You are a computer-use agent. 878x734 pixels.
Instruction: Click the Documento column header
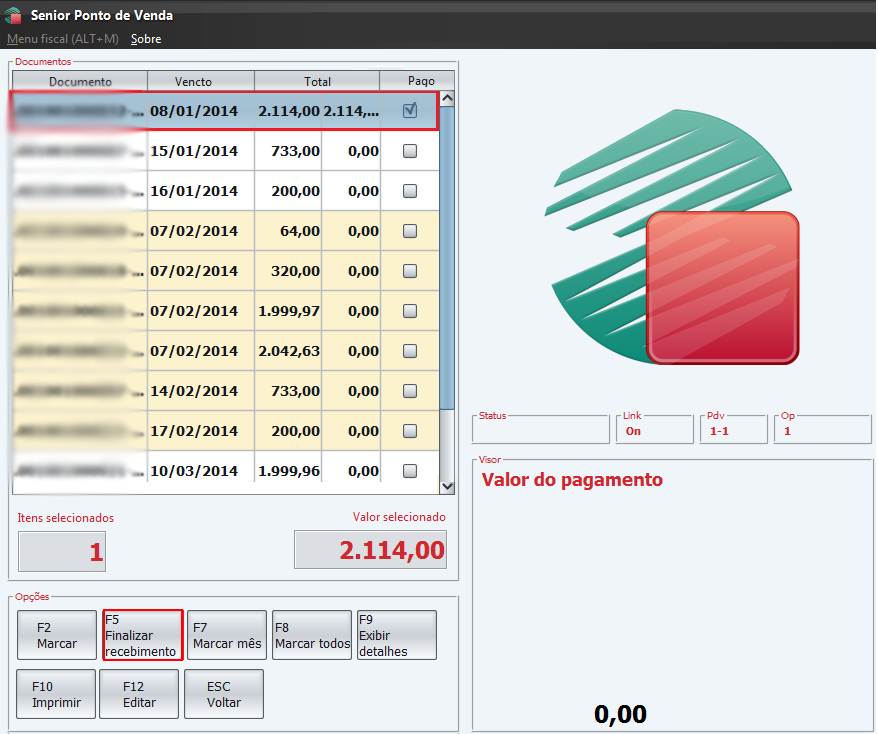(x=80, y=81)
